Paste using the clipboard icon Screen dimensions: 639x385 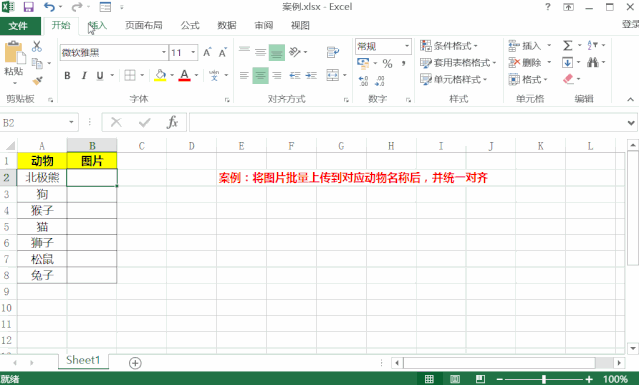click(14, 53)
